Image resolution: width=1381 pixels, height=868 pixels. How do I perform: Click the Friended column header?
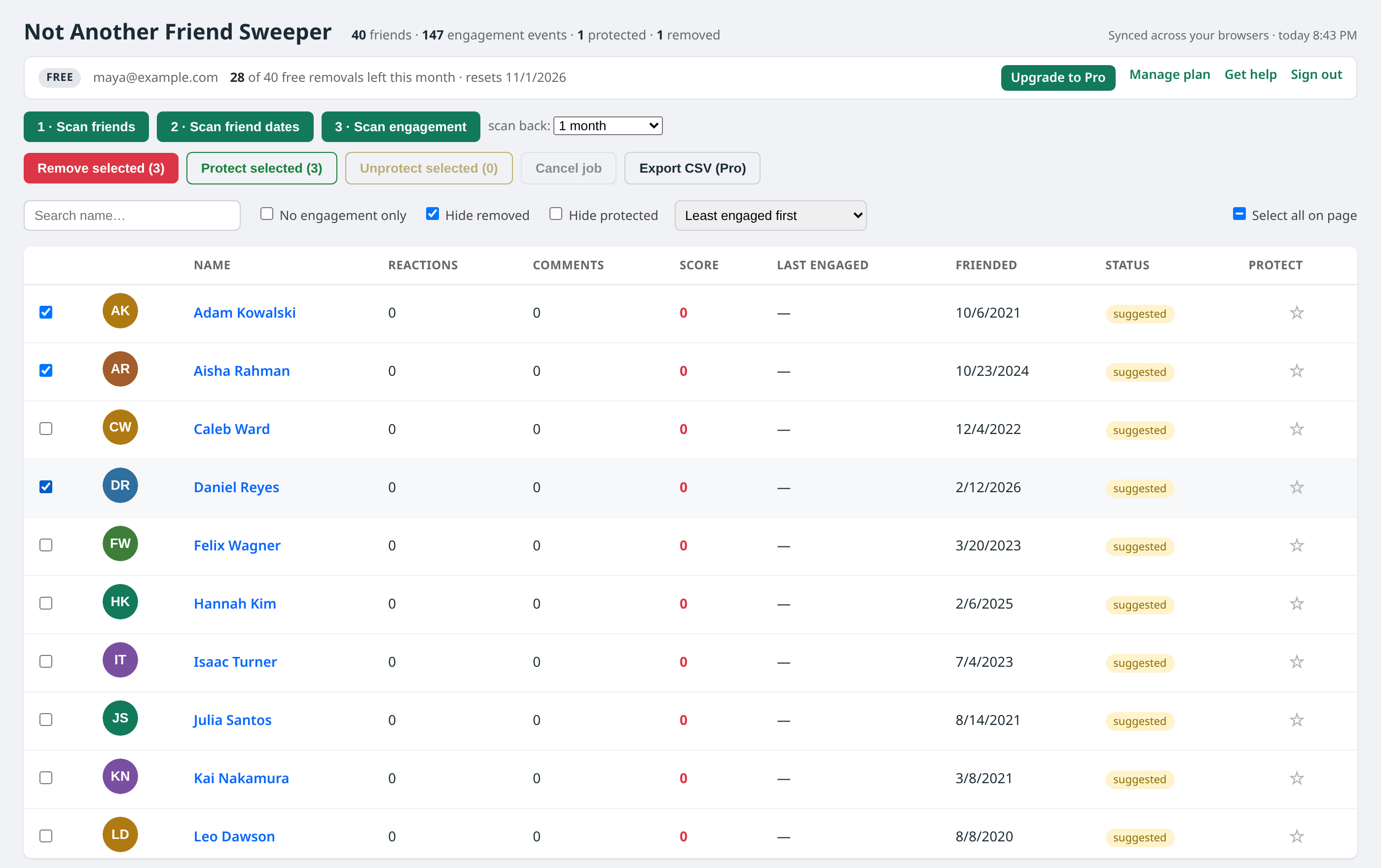986,265
